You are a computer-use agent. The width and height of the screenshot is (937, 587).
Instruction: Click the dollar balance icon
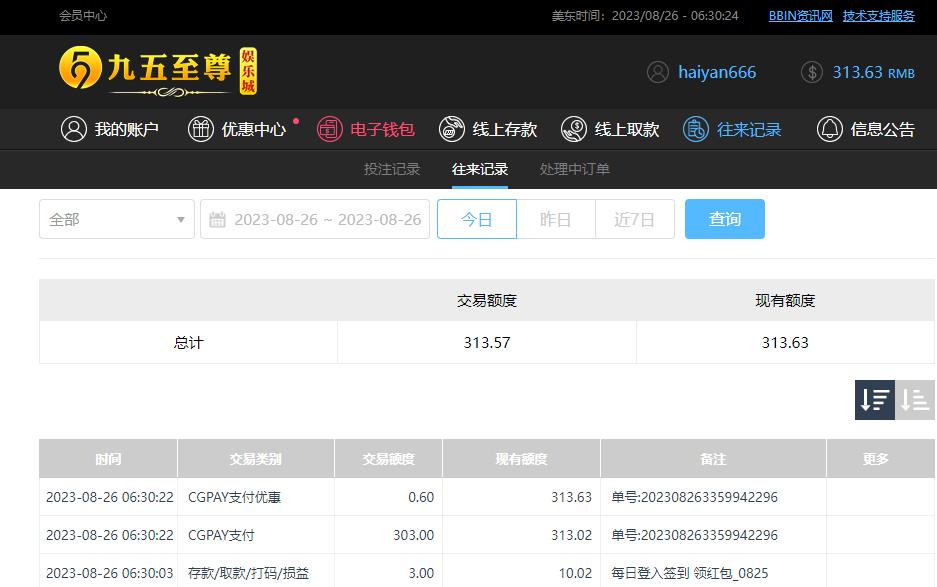pos(812,72)
